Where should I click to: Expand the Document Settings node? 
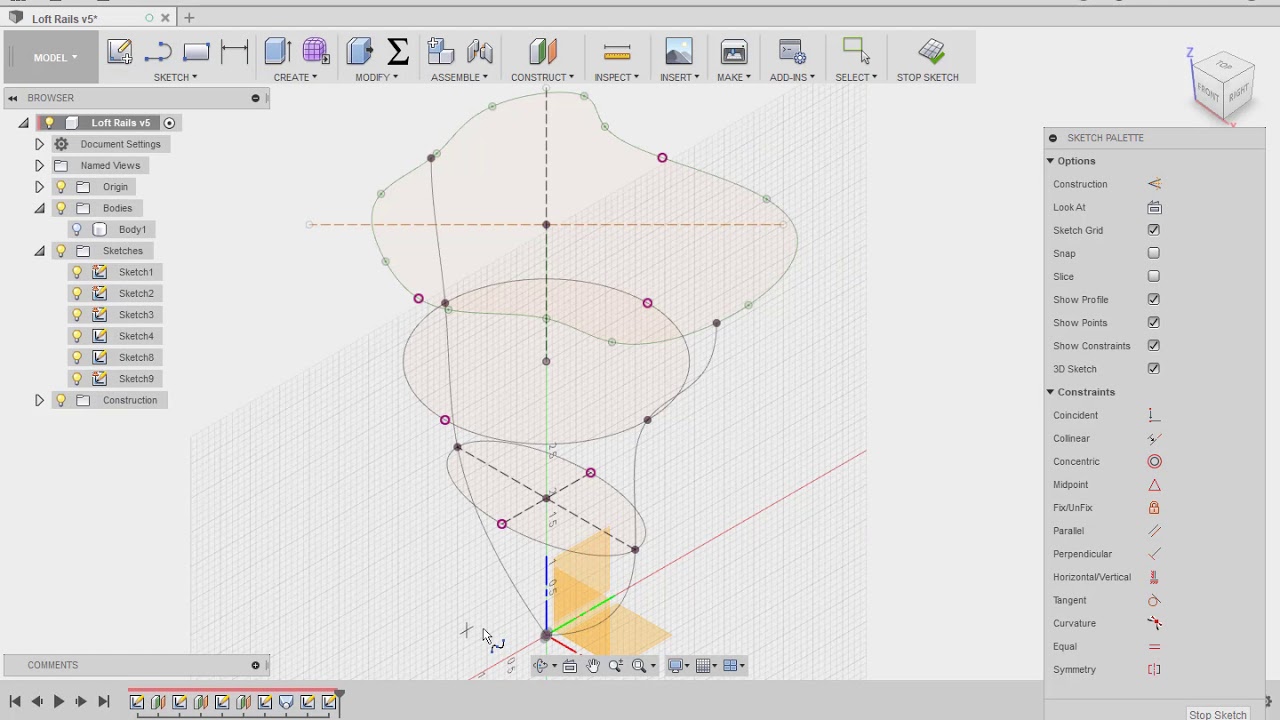39,144
